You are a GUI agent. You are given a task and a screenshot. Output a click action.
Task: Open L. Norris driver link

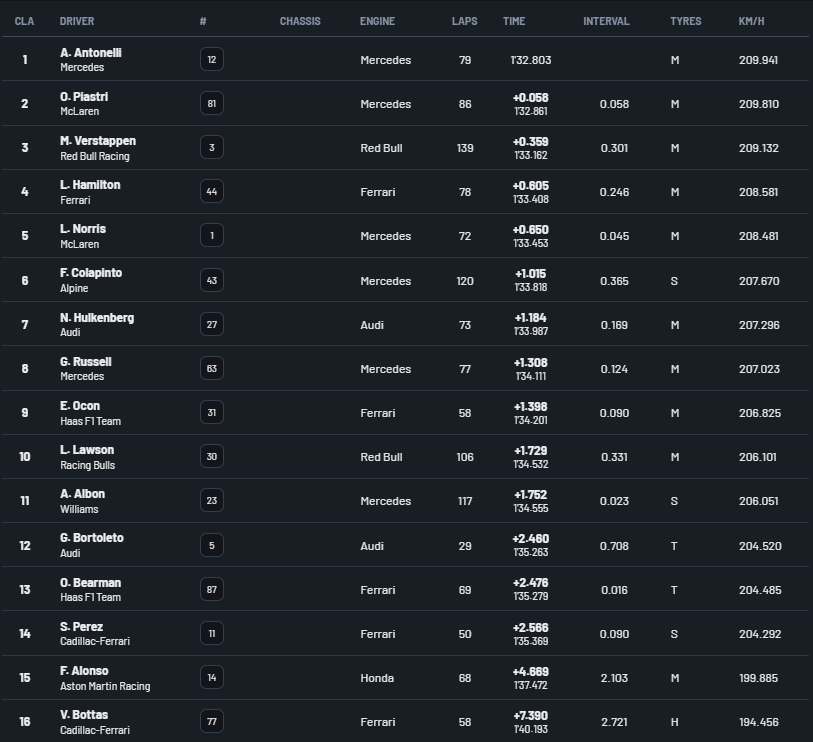[83, 229]
